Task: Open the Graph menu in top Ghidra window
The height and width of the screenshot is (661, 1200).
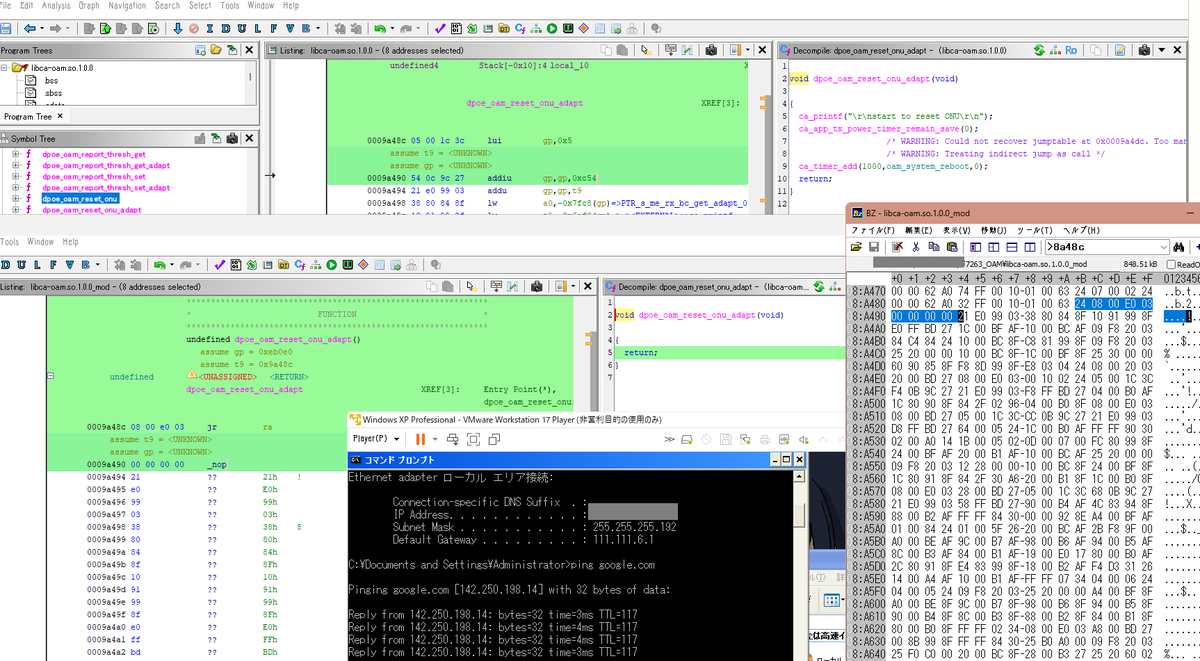Action: pos(89,6)
